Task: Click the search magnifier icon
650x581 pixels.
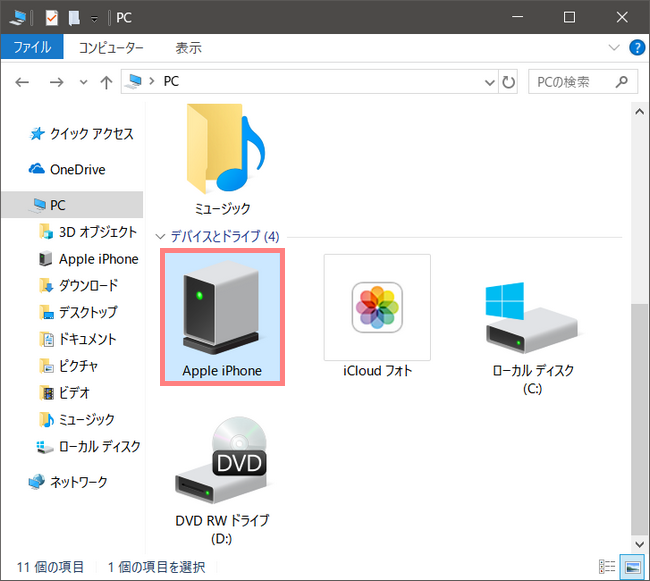Action: 621,82
